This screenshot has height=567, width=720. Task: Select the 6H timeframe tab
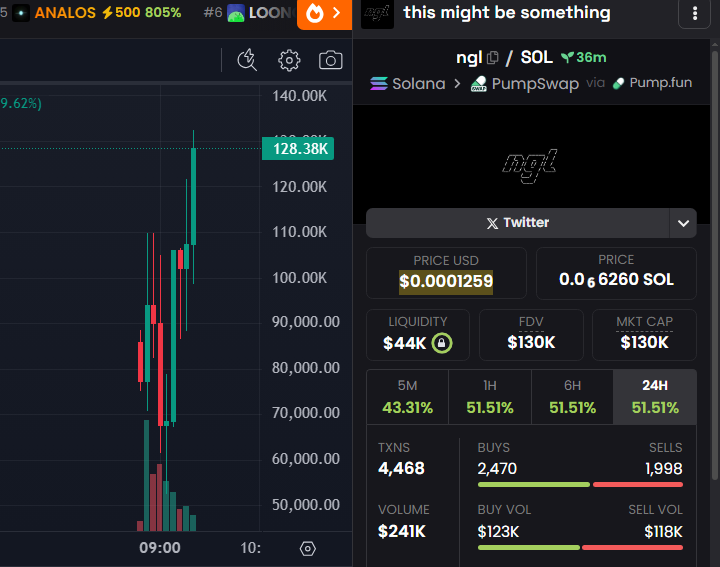[x=572, y=397]
